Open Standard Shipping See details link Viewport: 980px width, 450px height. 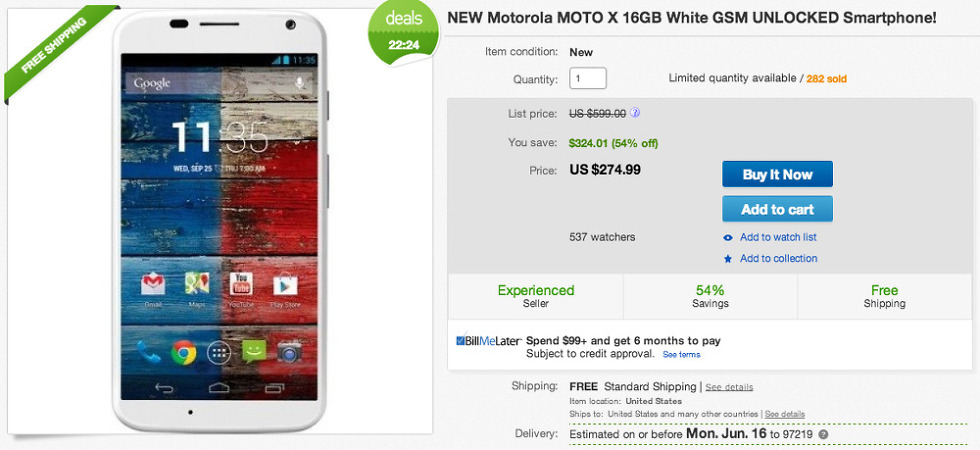(731, 387)
